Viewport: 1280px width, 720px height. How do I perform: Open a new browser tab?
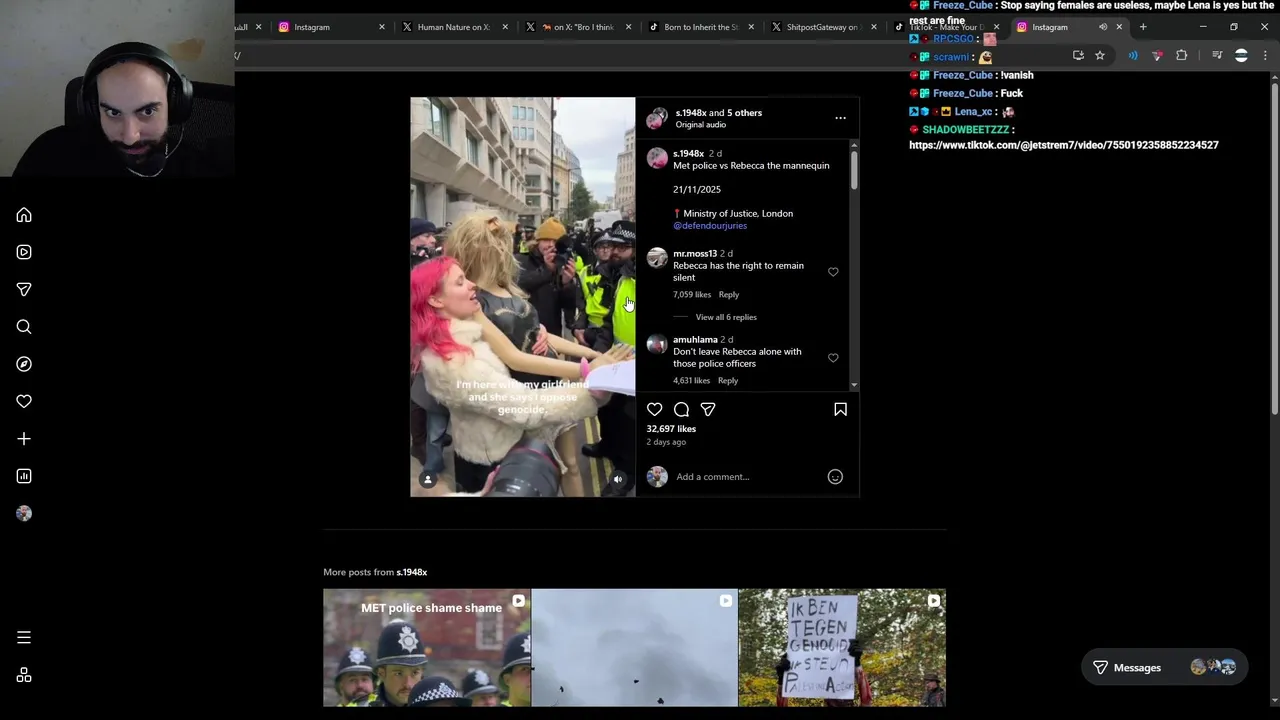tap(1143, 27)
